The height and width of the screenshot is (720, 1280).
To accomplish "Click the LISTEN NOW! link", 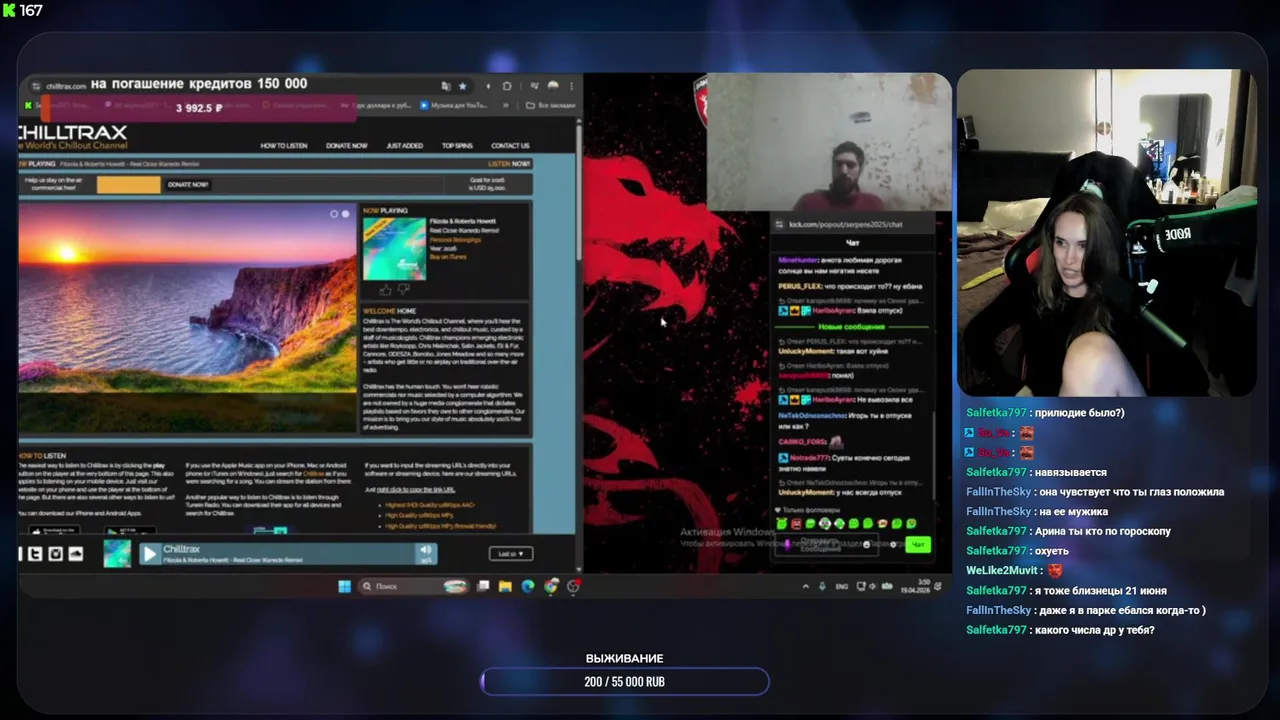I will tap(509, 163).
